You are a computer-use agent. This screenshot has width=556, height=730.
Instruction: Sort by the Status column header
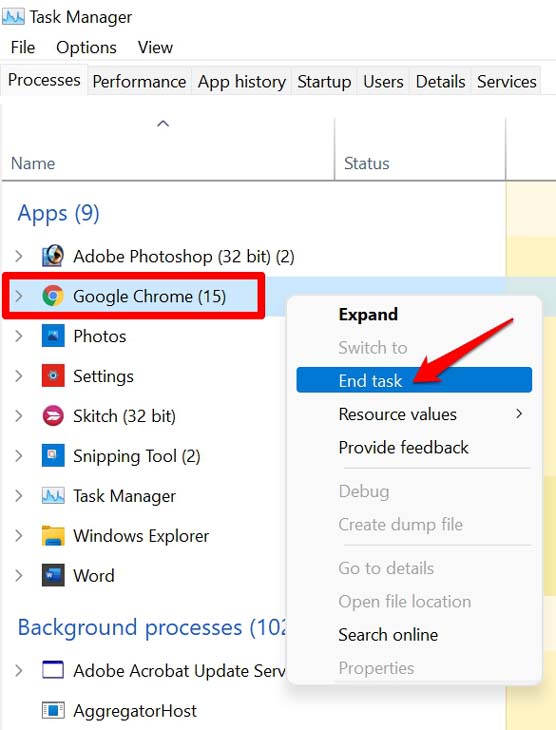pyautogui.click(x=366, y=163)
